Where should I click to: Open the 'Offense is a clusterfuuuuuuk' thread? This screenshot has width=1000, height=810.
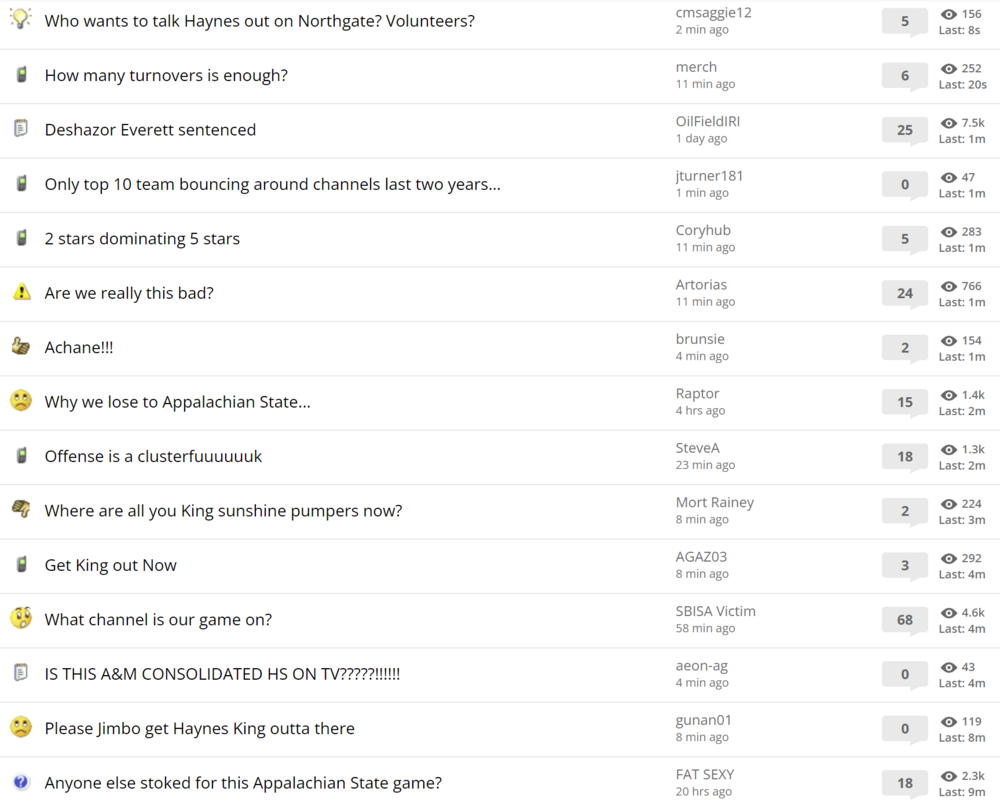tap(153, 456)
